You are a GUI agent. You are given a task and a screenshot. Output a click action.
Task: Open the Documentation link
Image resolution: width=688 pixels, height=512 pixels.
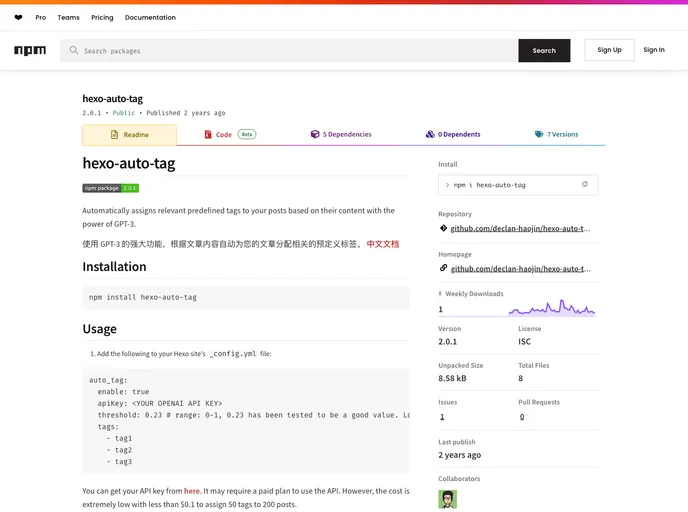click(x=150, y=18)
